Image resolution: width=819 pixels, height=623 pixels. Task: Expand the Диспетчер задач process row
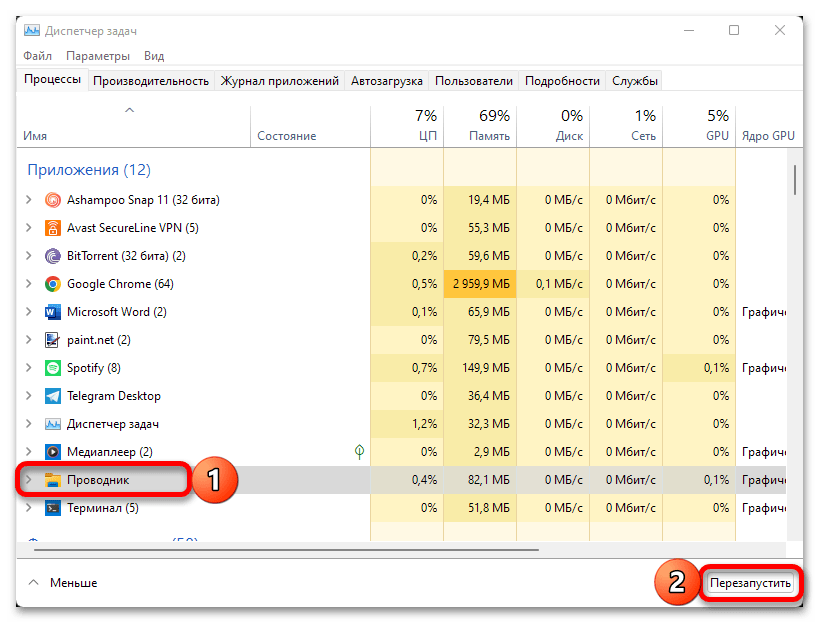tap(29, 424)
